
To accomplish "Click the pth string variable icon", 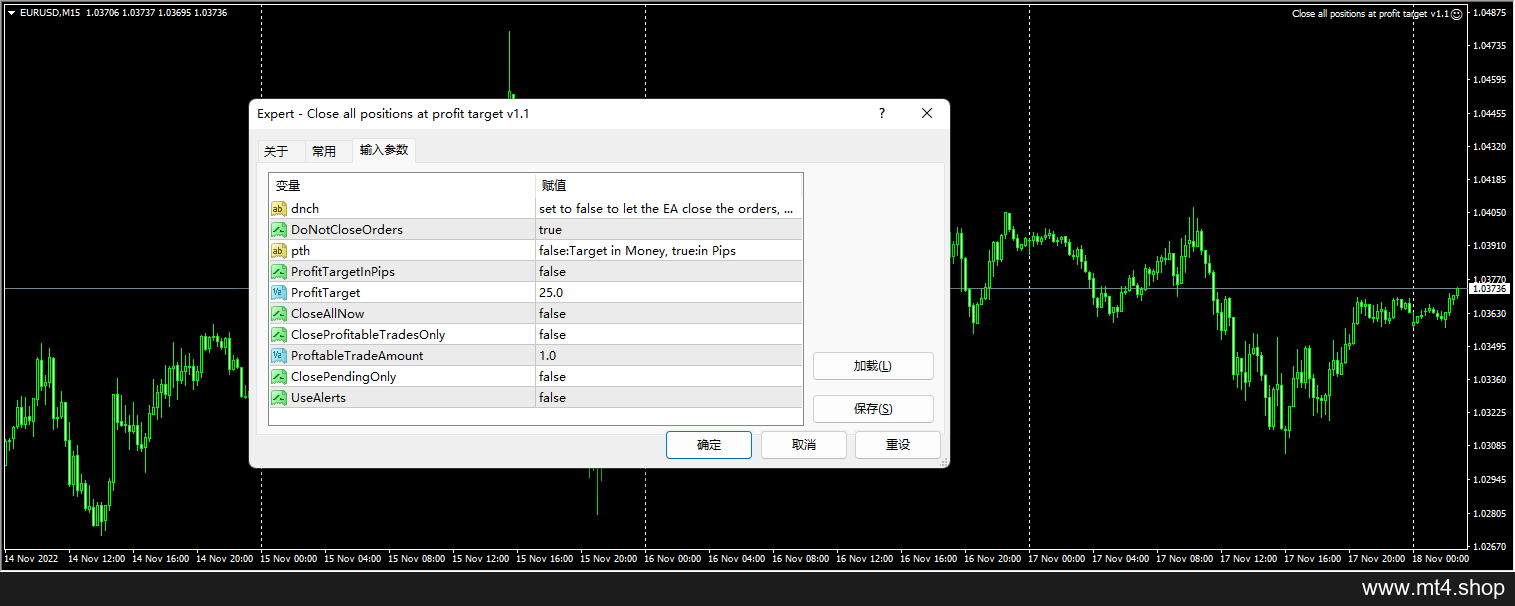I will tap(279, 251).
